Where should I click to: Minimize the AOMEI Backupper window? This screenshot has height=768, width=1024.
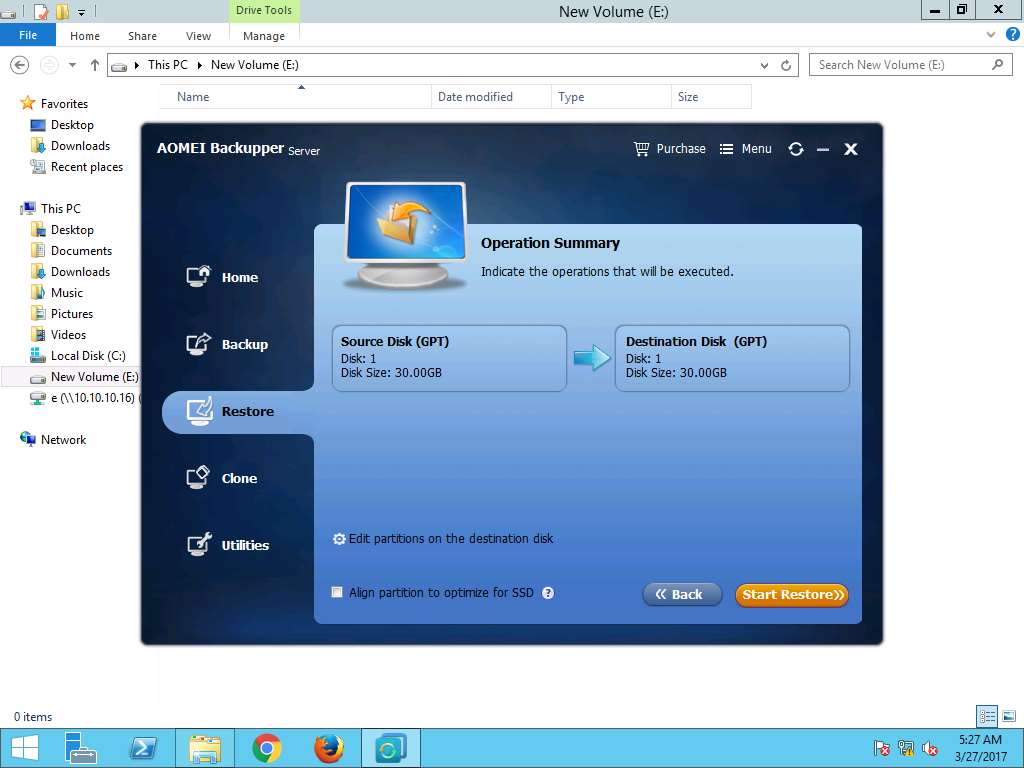pyautogui.click(x=823, y=150)
